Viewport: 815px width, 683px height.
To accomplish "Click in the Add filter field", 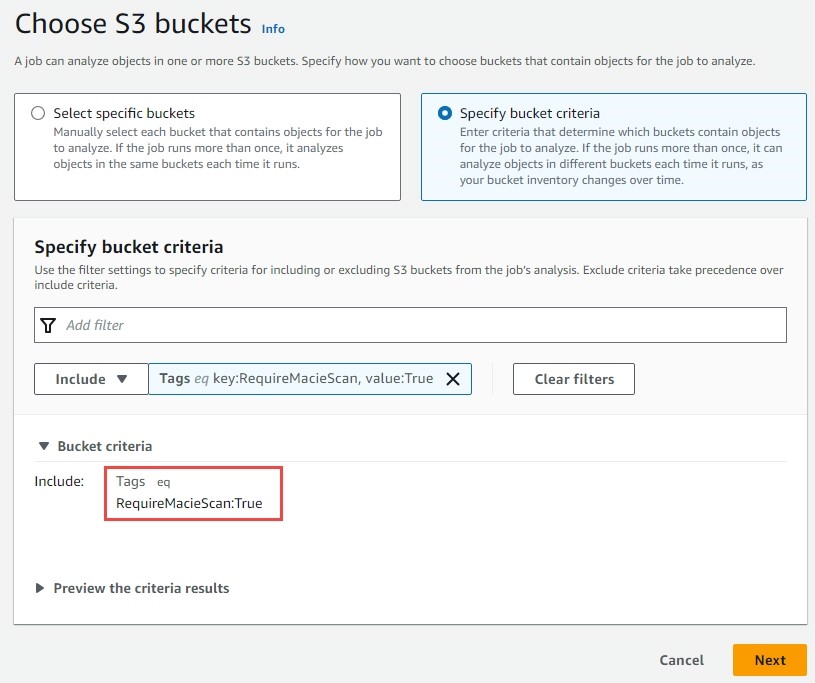I will (410, 325).
